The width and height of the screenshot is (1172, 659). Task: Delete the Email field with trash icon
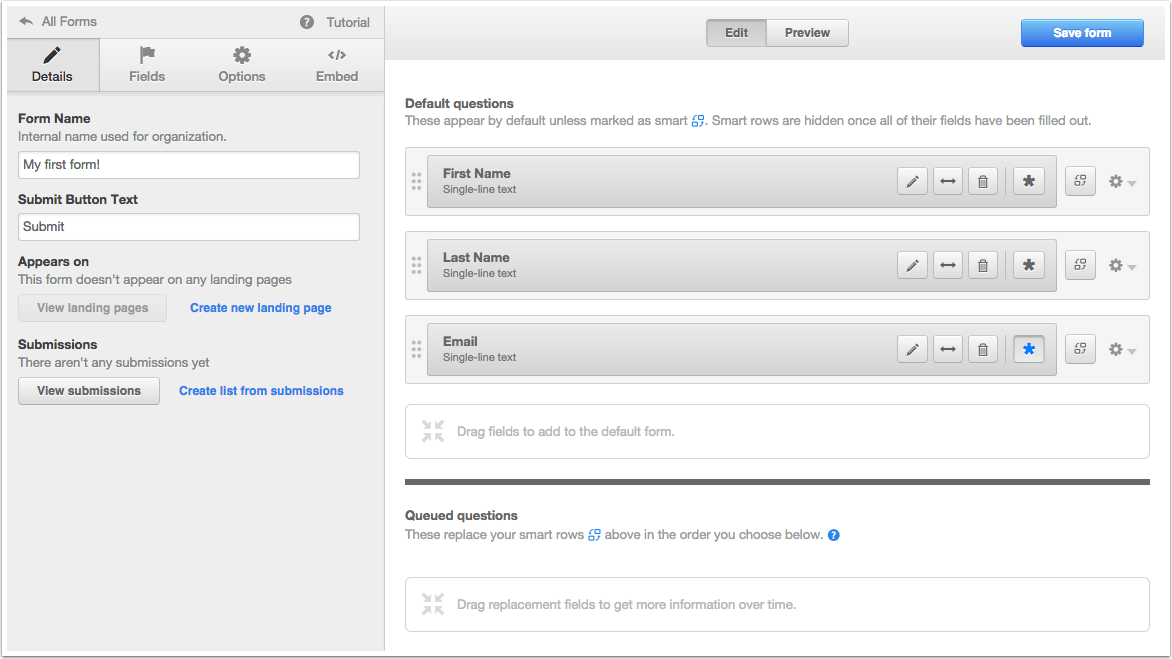pos(983,349)
